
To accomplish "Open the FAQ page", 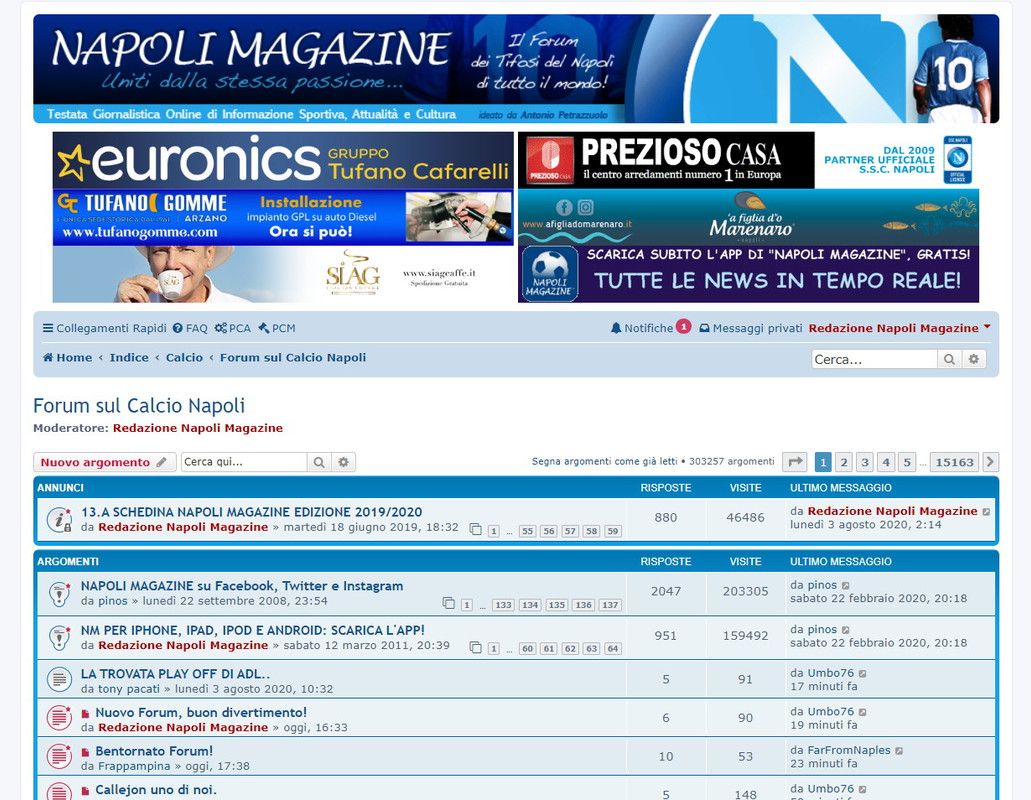I will coord(190,328).
